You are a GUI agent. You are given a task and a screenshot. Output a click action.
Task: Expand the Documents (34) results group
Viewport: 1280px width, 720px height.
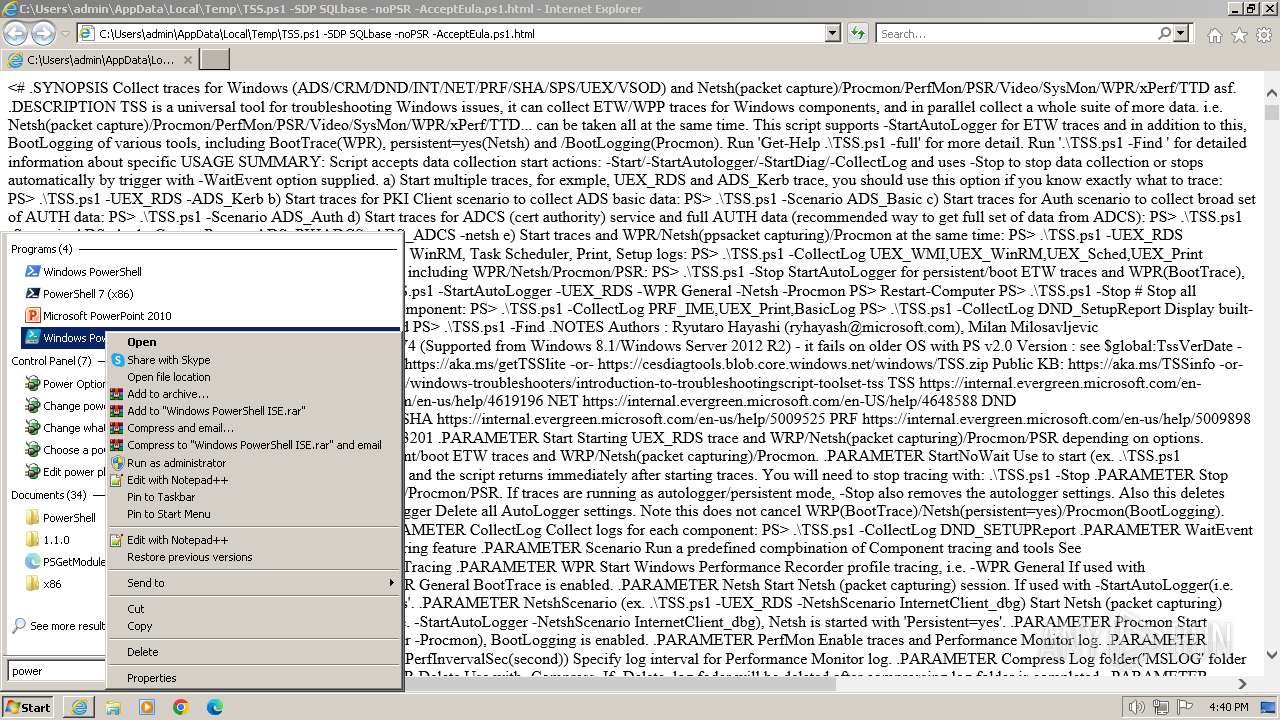pos(49,495)
